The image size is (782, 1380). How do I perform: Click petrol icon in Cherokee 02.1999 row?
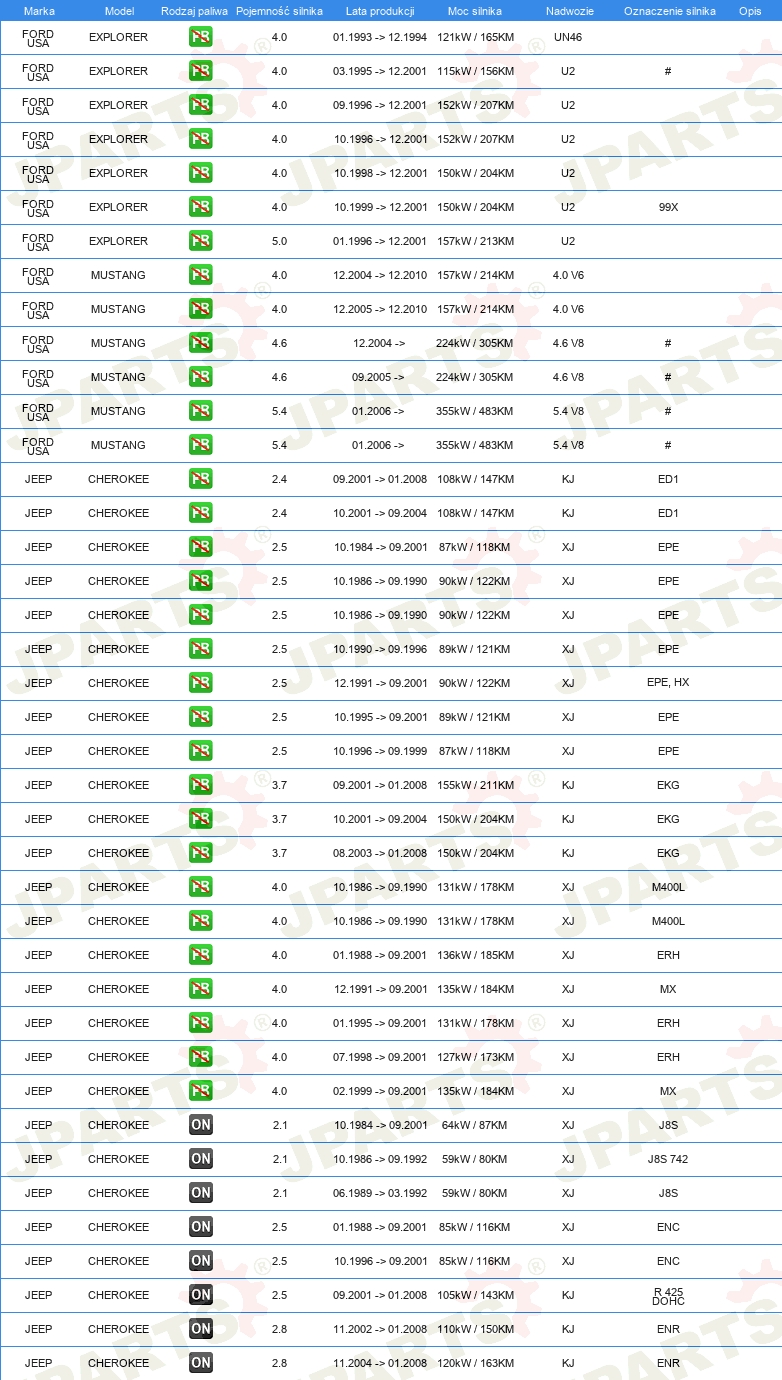[200, 1091]
